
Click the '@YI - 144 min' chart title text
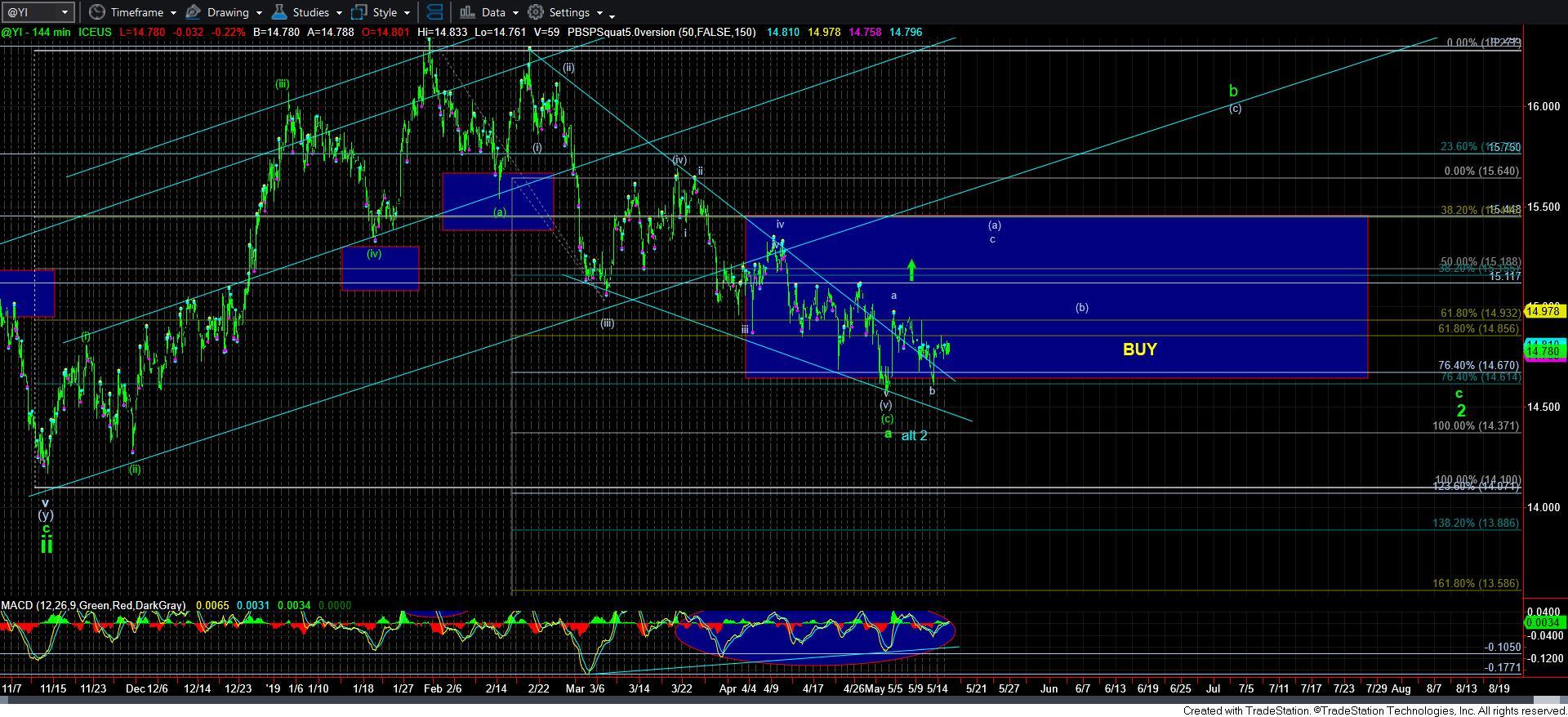36,33
